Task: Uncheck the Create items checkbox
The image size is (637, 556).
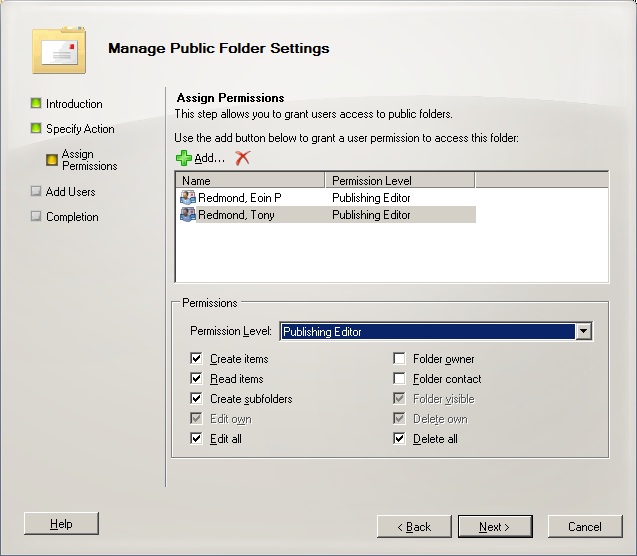Action: [196, 359]
